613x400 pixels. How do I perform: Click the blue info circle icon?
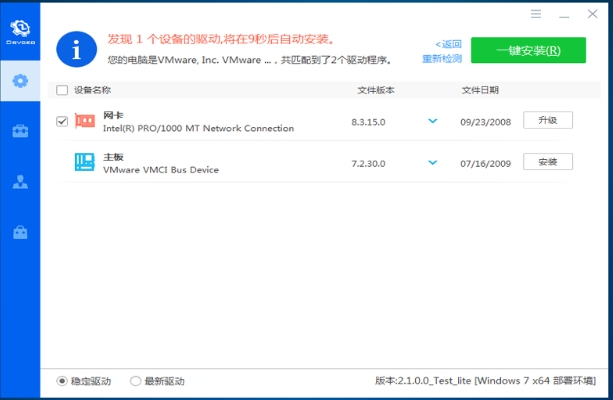coord(77,47)
